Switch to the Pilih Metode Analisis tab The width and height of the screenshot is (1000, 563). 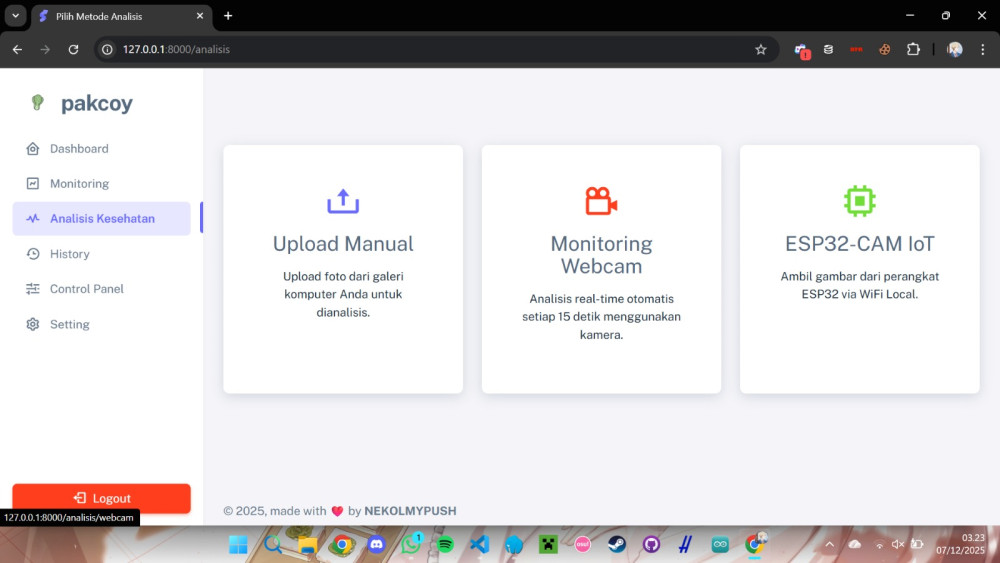point(115,16)
